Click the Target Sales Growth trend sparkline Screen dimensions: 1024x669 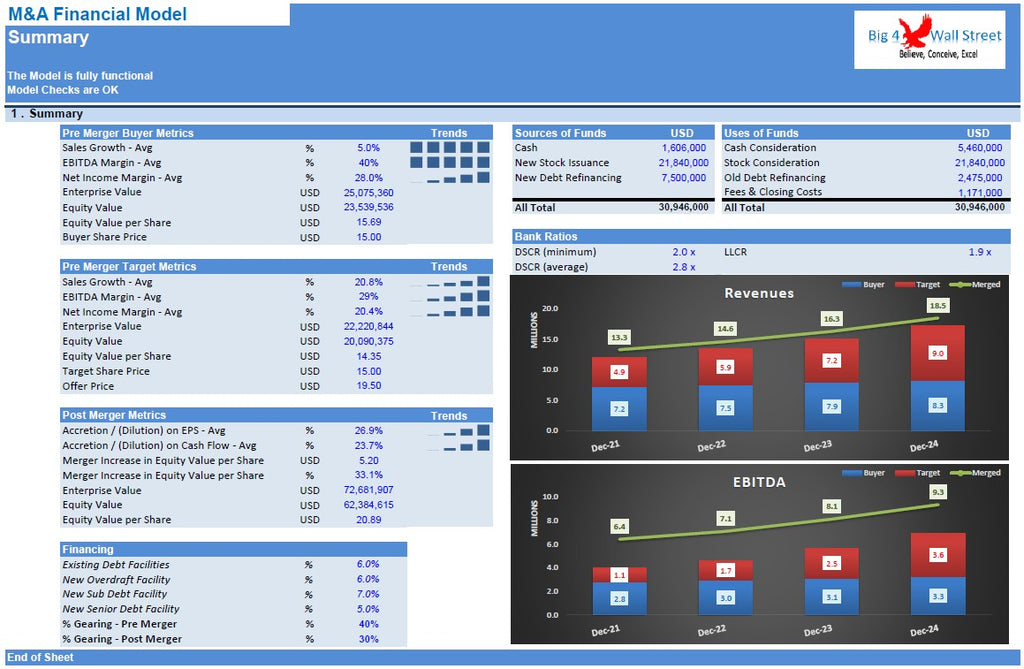(450, 283)
